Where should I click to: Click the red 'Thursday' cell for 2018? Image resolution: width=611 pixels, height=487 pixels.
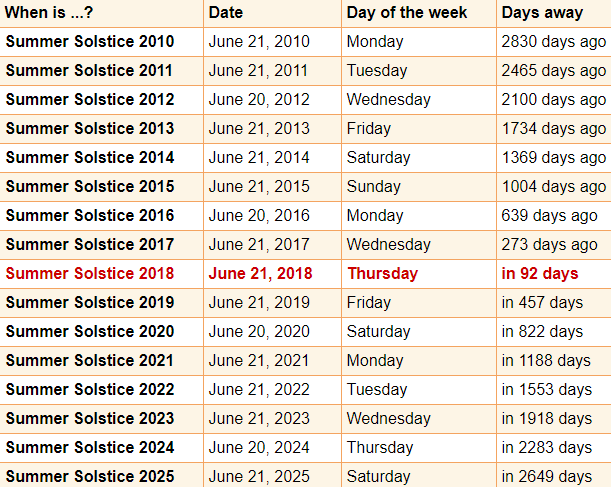pos(382,273)
